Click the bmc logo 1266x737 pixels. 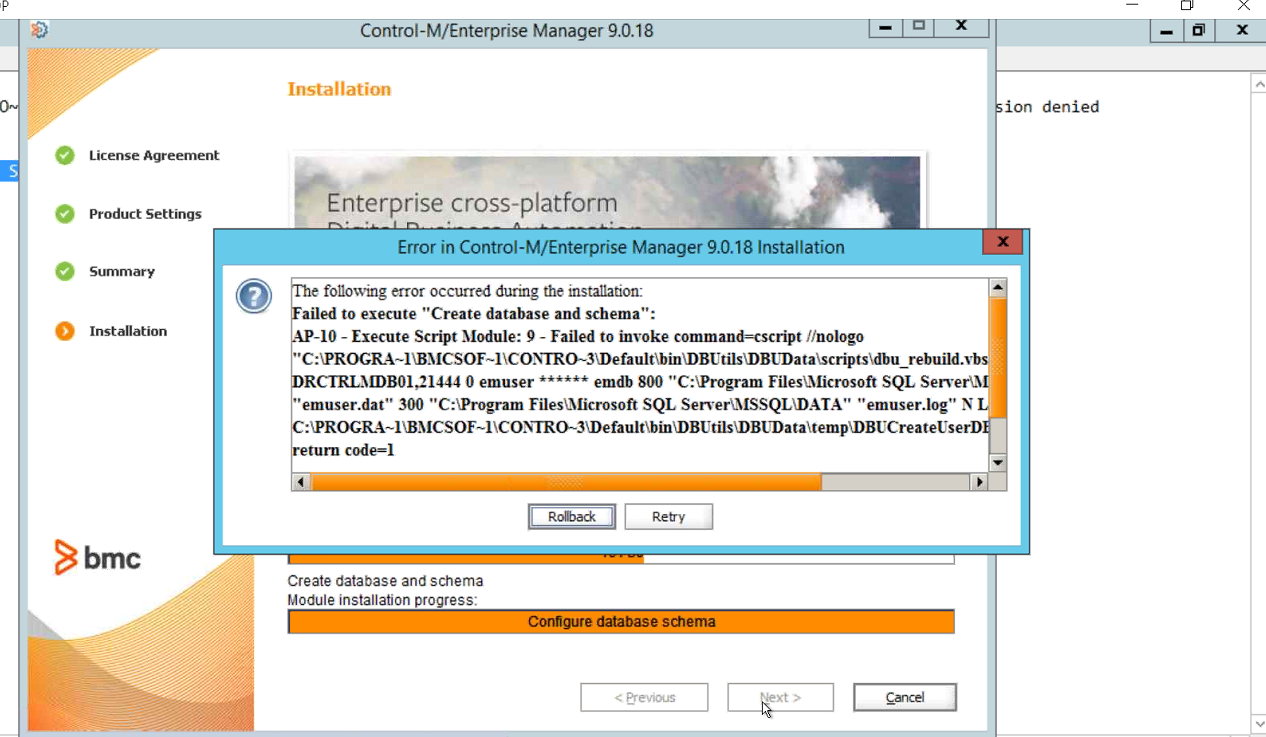pyautogui.click(x=97, y=557)
